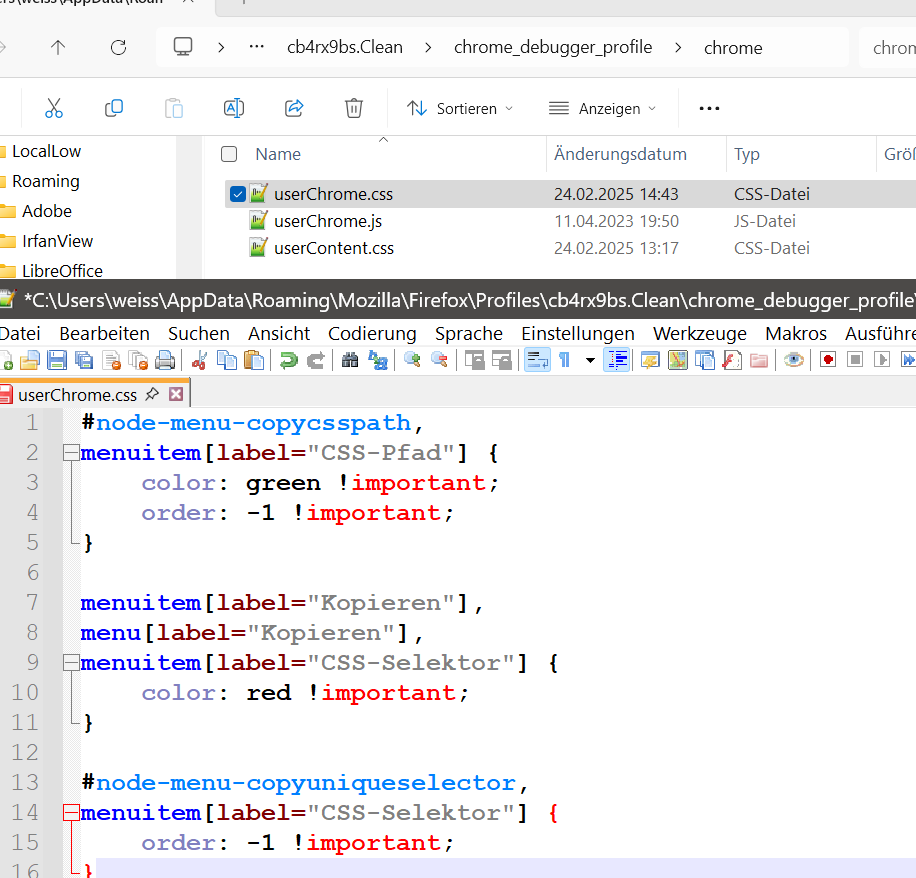Click the Share icon in Explorer toolbar
The width and height of the screenshot is (916, 878).
[x=294, y=108]
